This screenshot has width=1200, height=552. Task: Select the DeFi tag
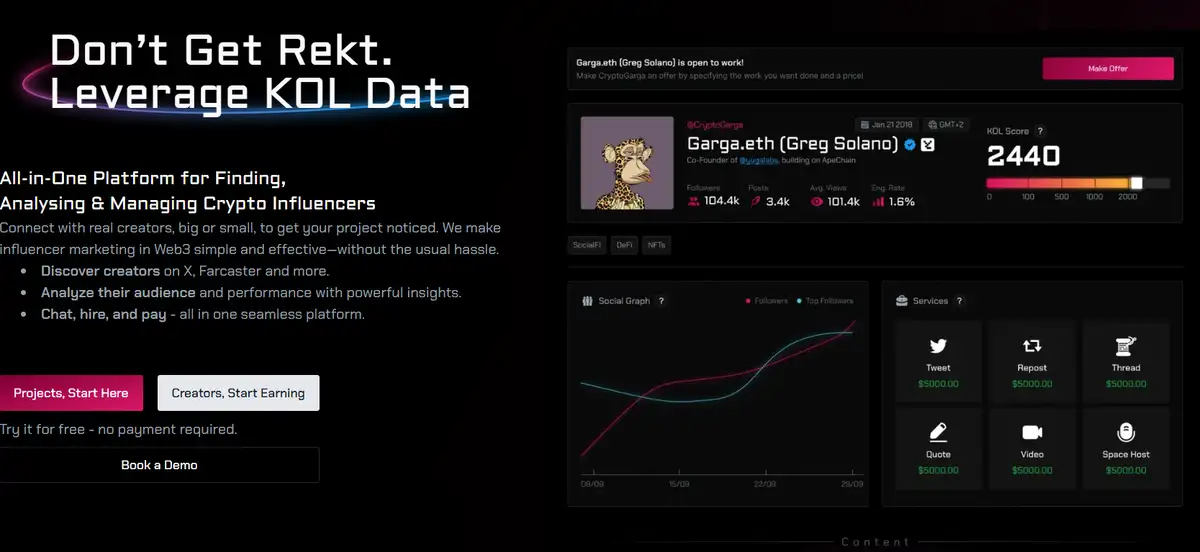[x=623, y=244]
